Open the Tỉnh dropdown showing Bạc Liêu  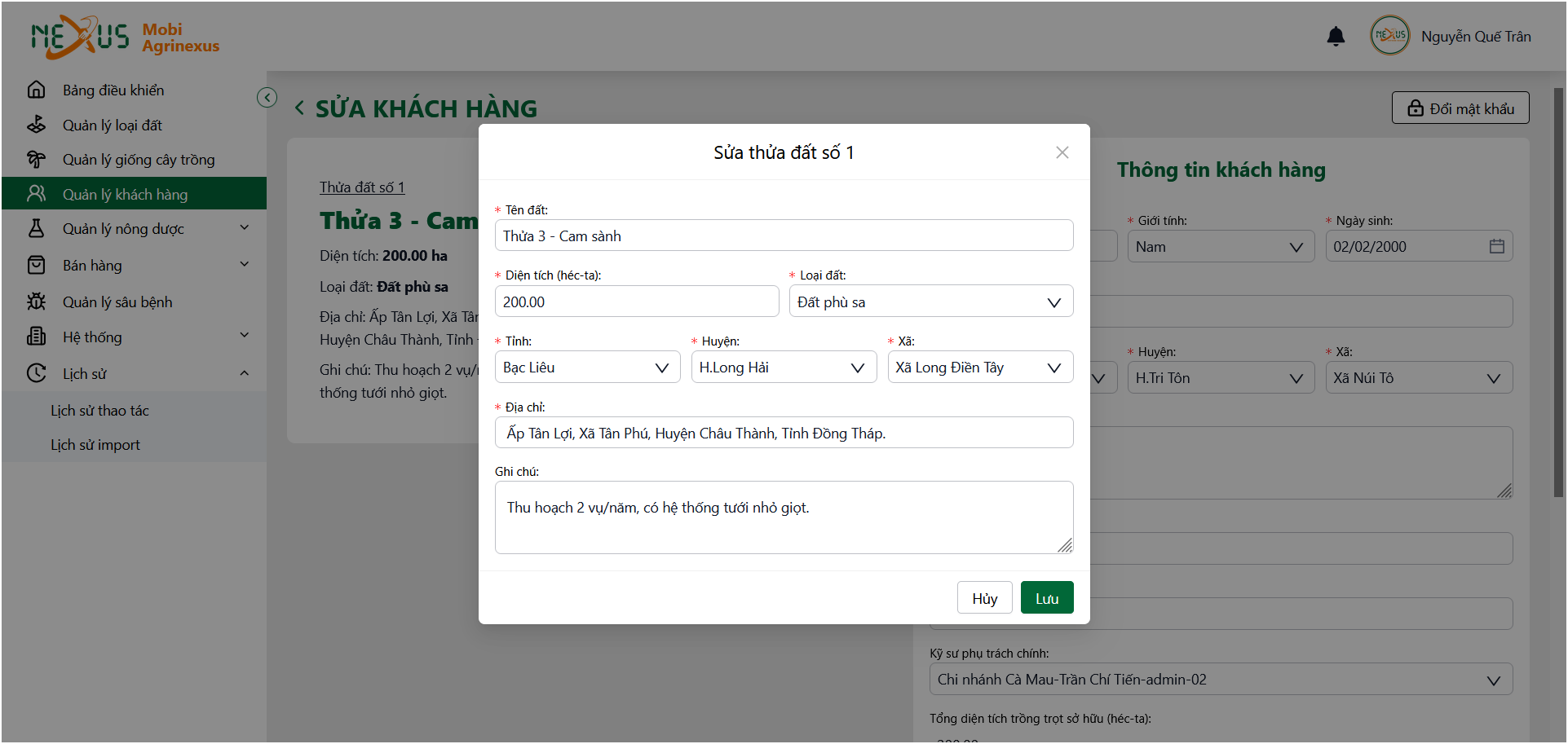(x=587, y=368)
